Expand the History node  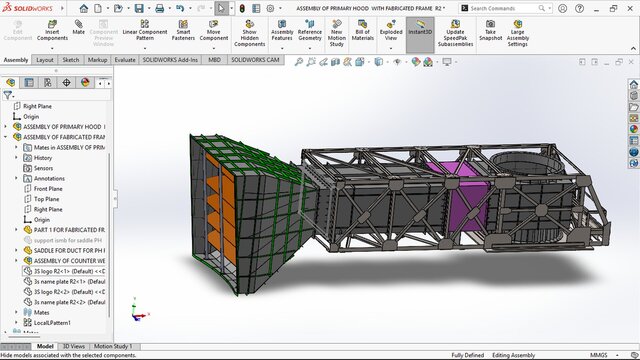[x=16, y=158]
